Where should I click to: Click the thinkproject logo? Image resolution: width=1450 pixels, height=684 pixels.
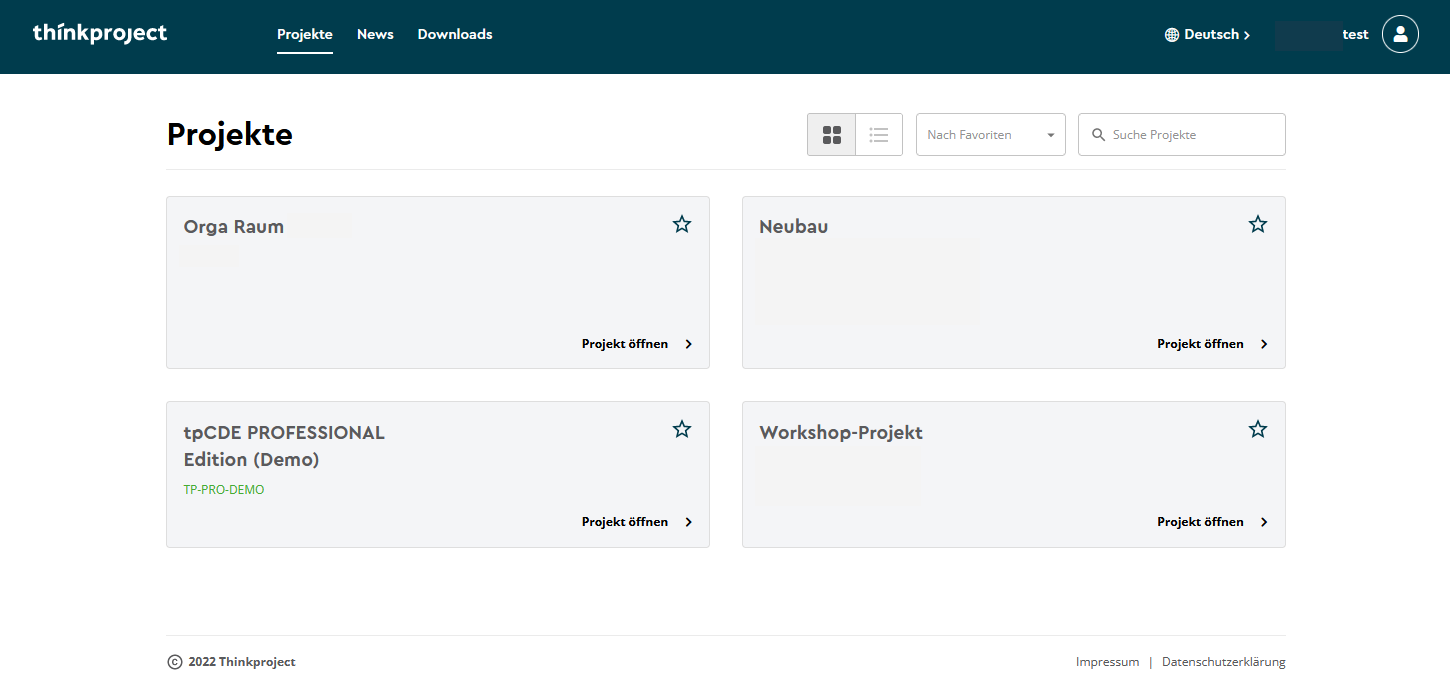(100, 34)
